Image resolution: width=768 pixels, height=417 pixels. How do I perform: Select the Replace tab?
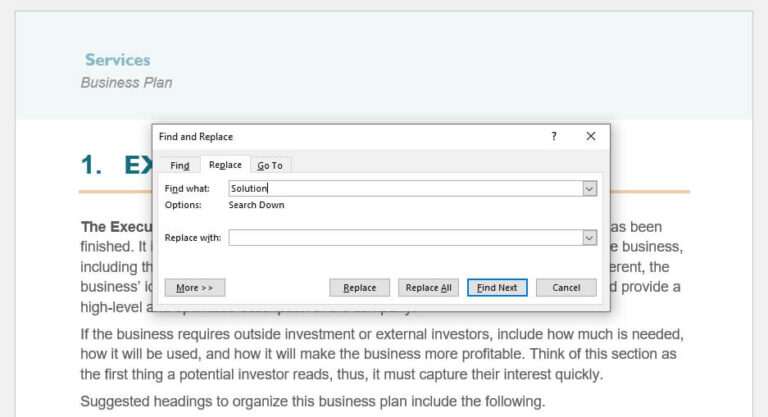(x=225, y=165)
